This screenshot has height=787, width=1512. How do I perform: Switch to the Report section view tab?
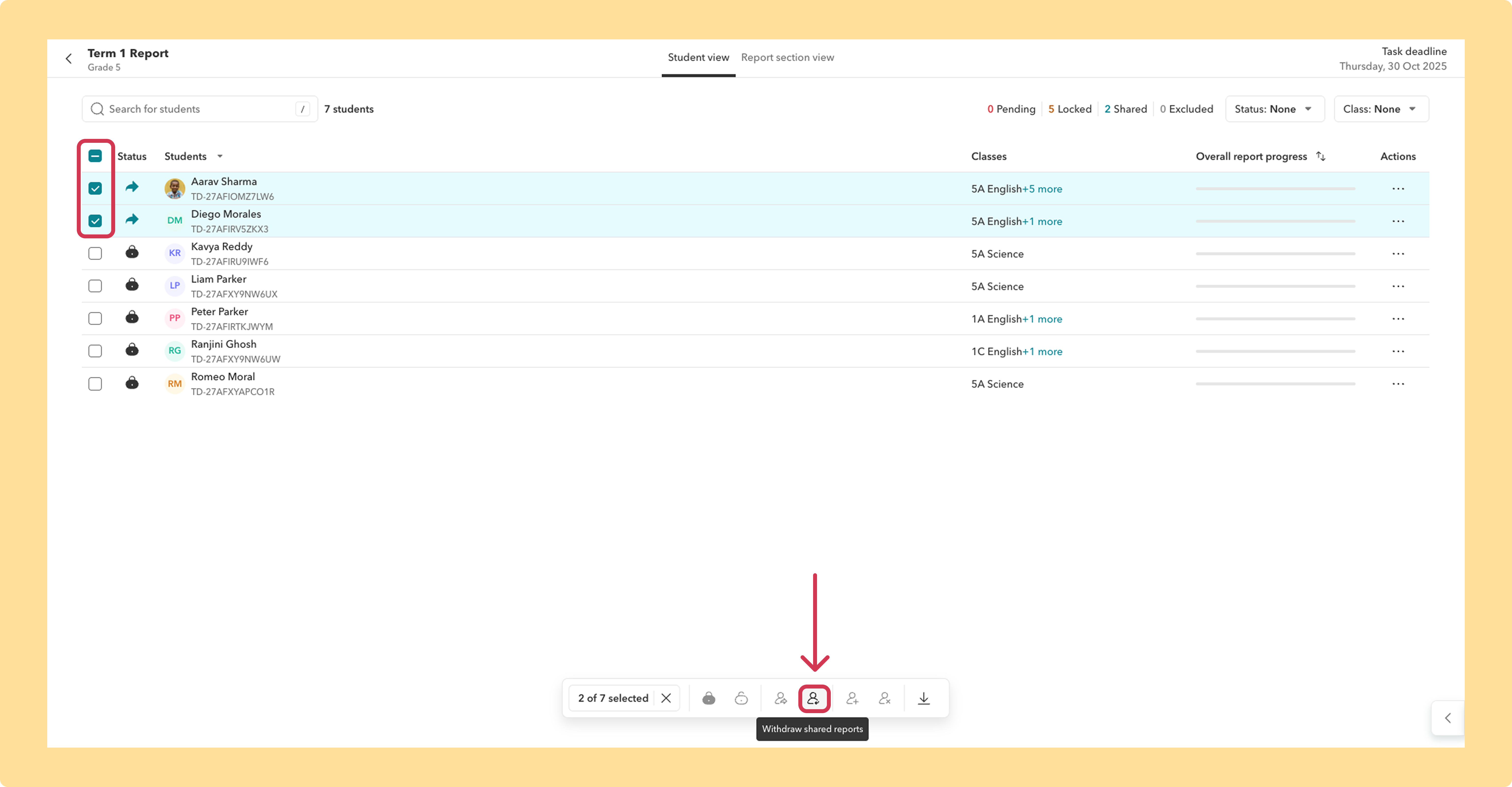click(788, 58)
